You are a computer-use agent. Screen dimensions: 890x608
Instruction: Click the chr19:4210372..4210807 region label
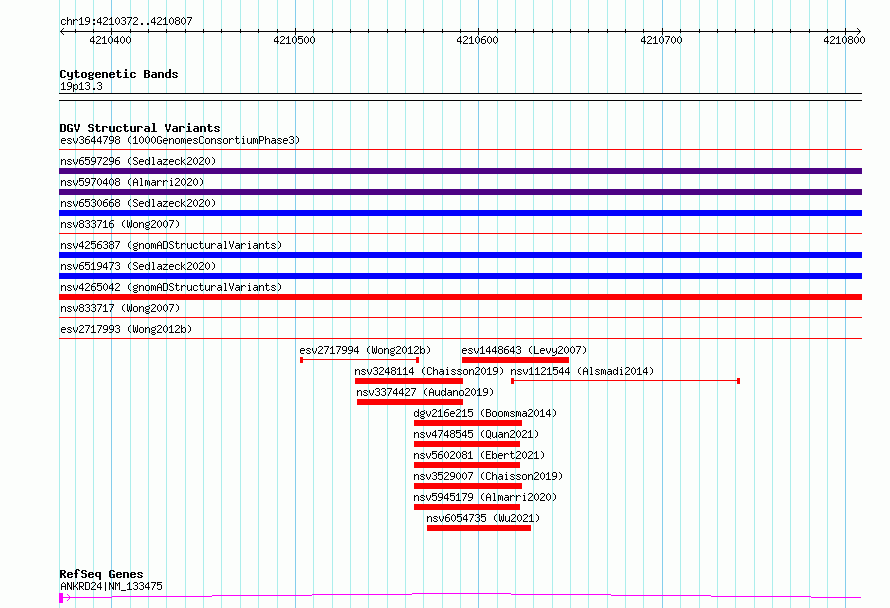click(x=126, y=21)
